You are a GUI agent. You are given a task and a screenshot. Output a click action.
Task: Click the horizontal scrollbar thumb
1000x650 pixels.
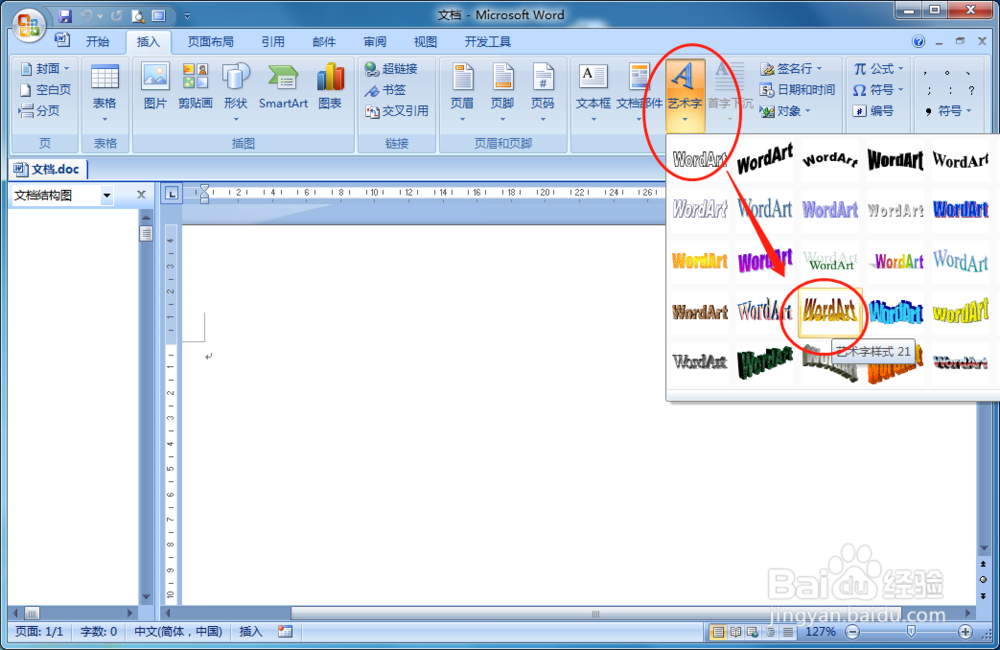(595, 614)
